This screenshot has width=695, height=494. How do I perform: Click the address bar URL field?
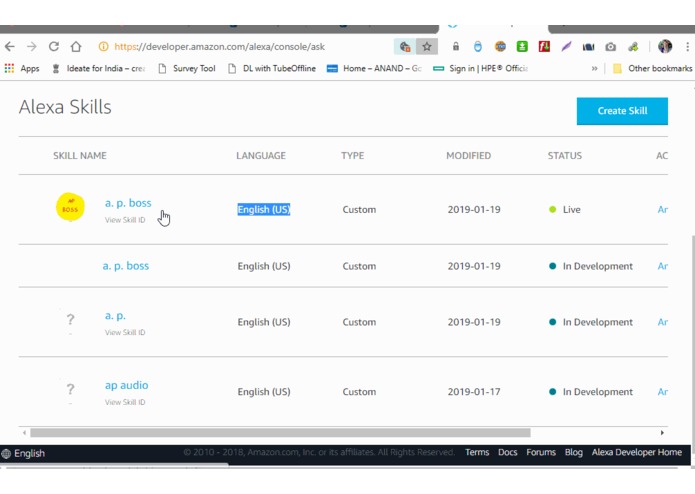coord(219,47)
